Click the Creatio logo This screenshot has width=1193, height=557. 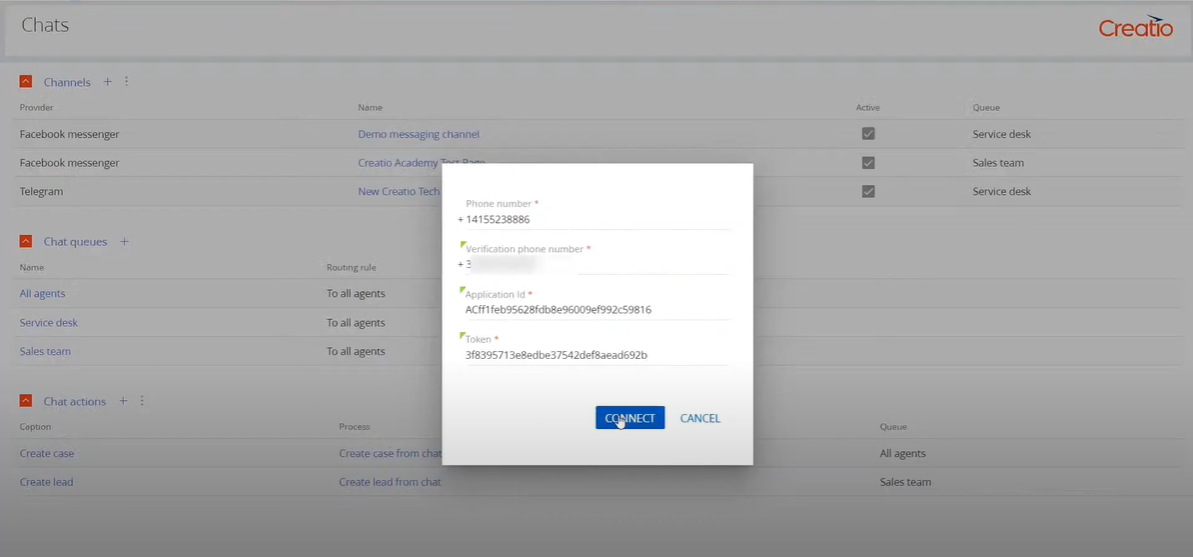click(x=1136, y=26)
